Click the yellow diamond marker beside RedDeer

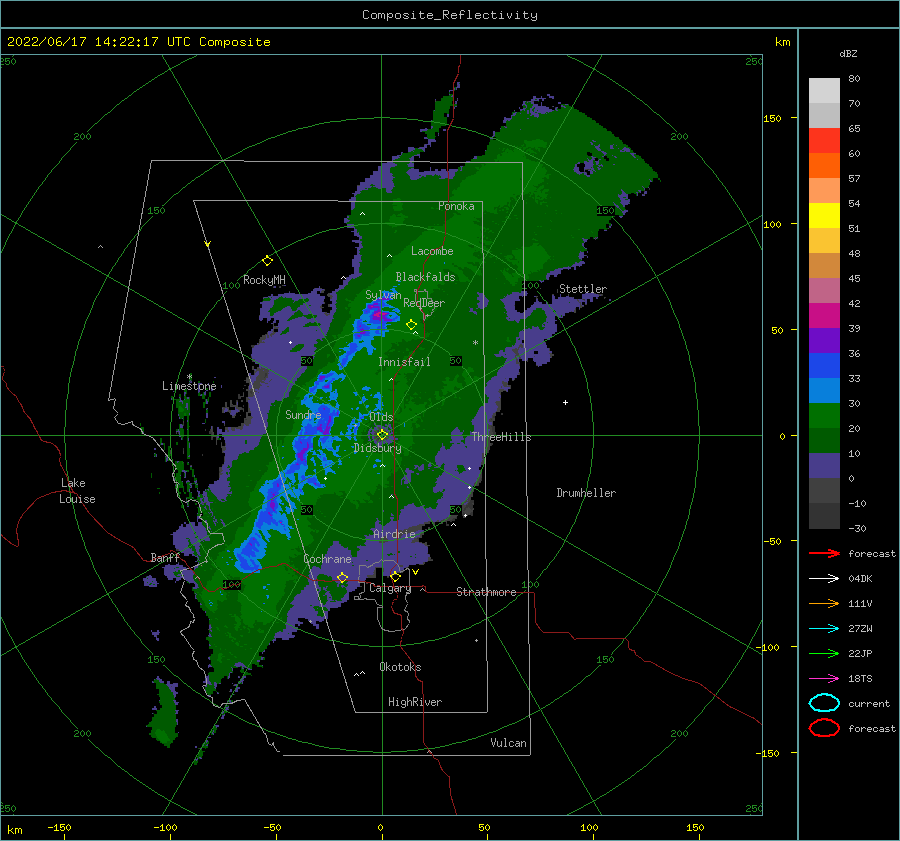(411, 325)
